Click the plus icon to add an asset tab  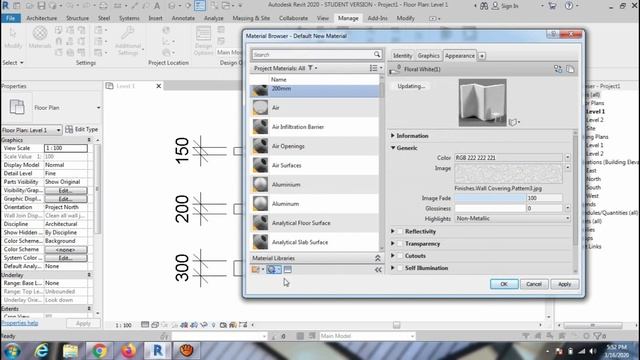point(482,56)
